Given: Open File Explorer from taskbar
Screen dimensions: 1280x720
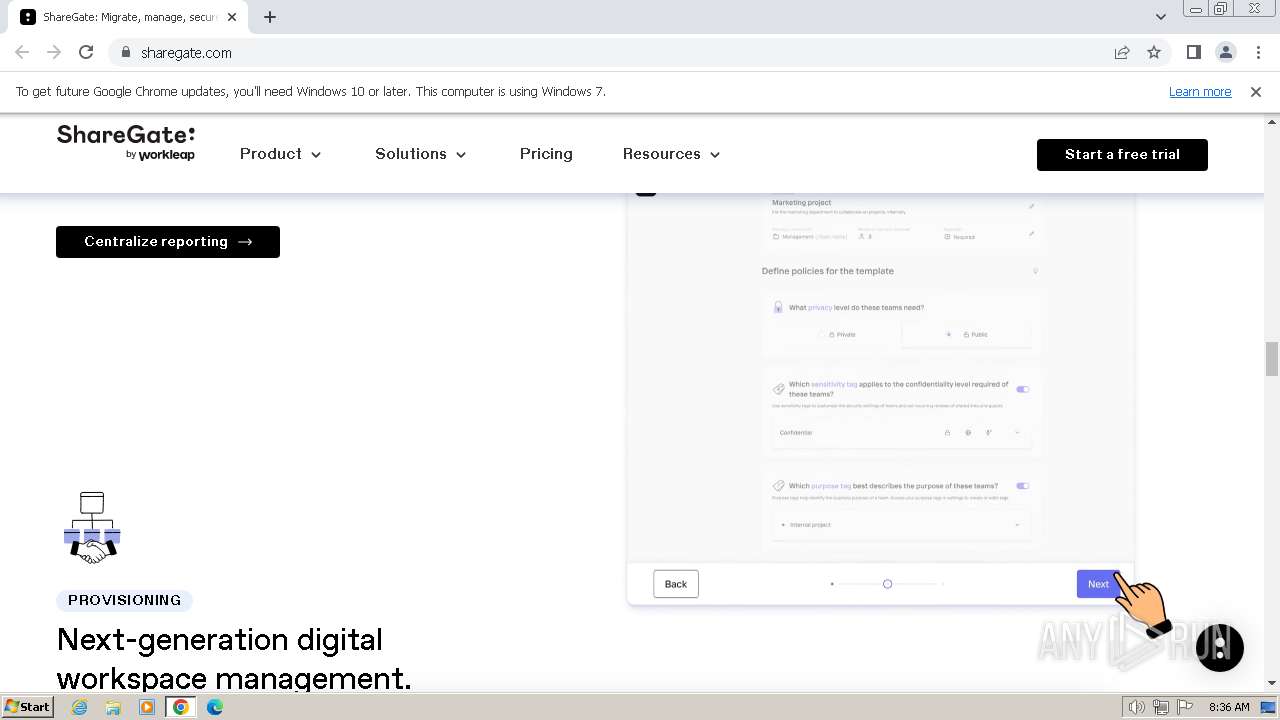Looking at the screenshot, I should coord(113,707).
